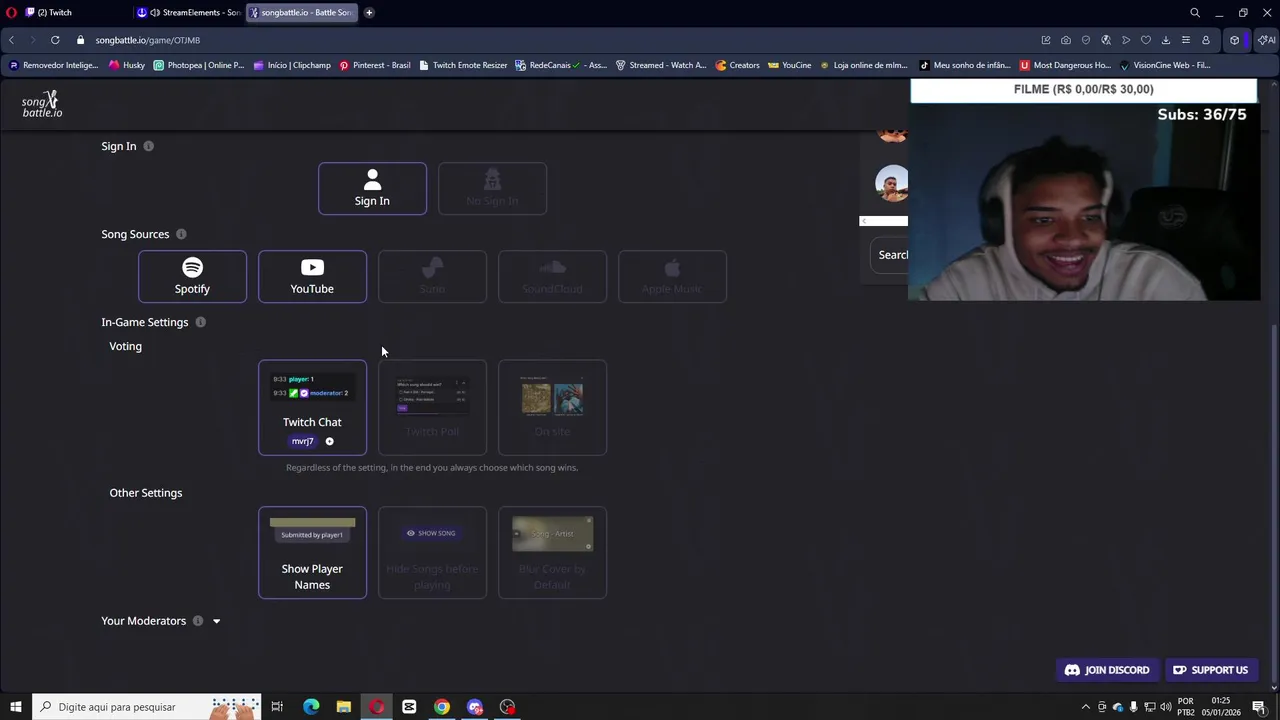Image resolution: width=1280 pixels, height=720 pixels.
Task: Go back to the previous page
Action: (11, 40)
